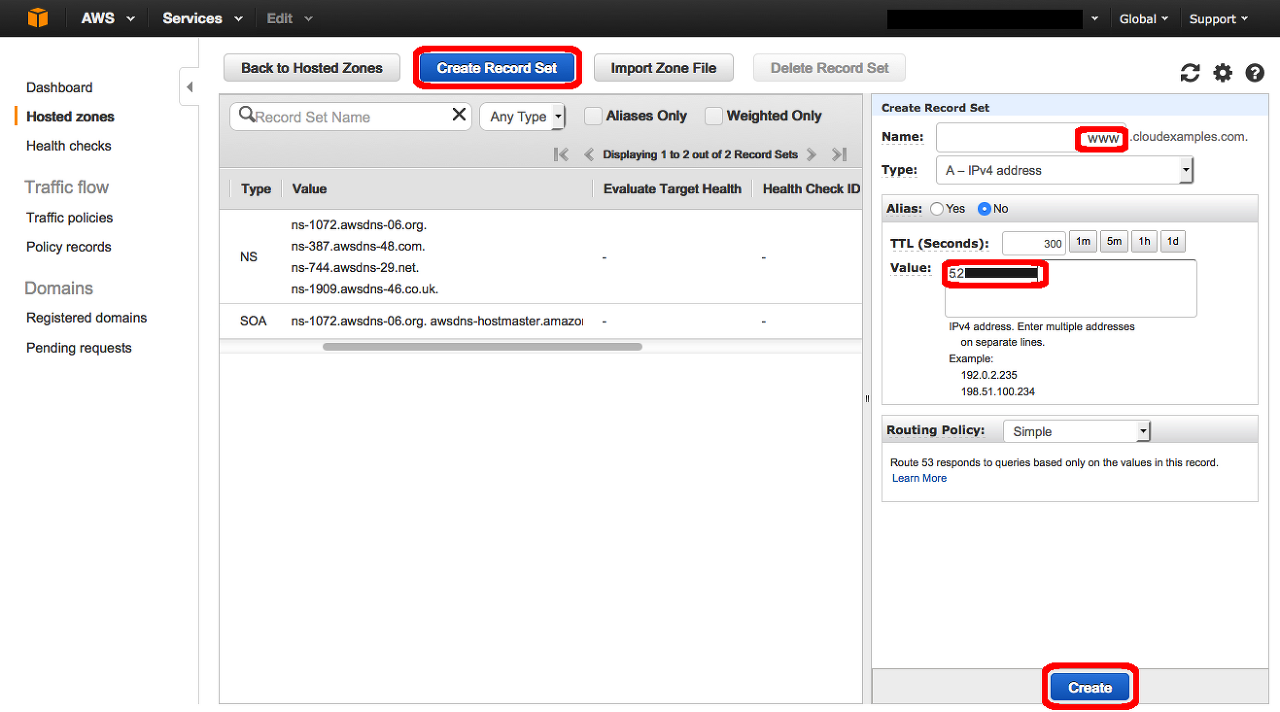Open the Global region dropdown

[x=1145, y=19]
